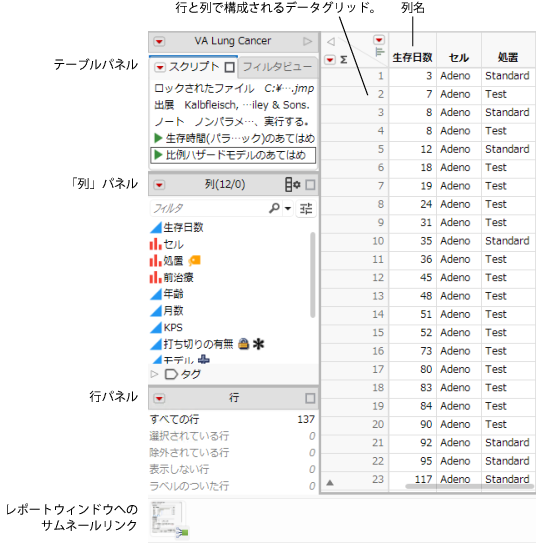539x544 pixels.
Task: Select KPS in the columns list
Action: 173,328
